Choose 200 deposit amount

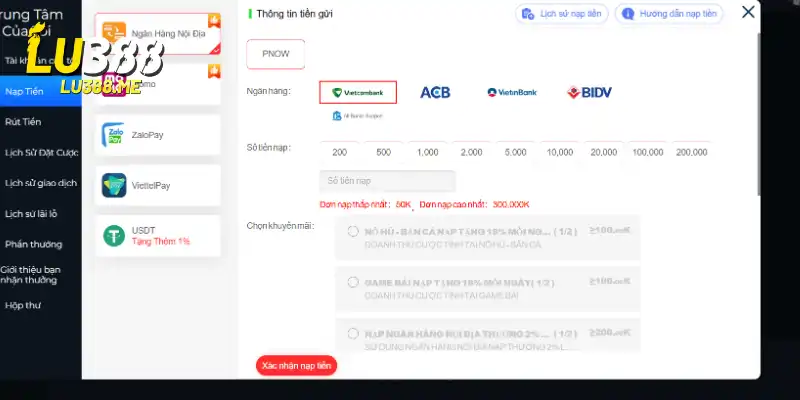(339, 152)
